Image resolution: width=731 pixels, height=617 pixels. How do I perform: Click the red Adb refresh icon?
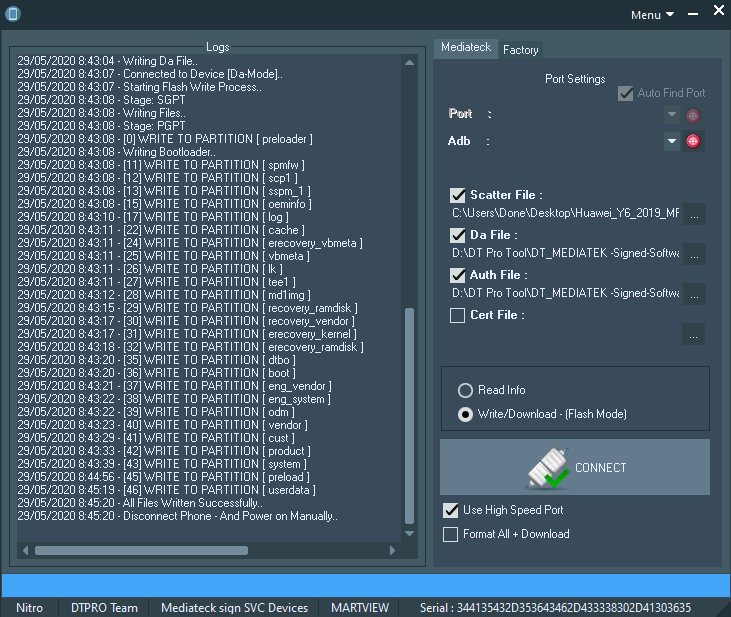pos(693,141)
